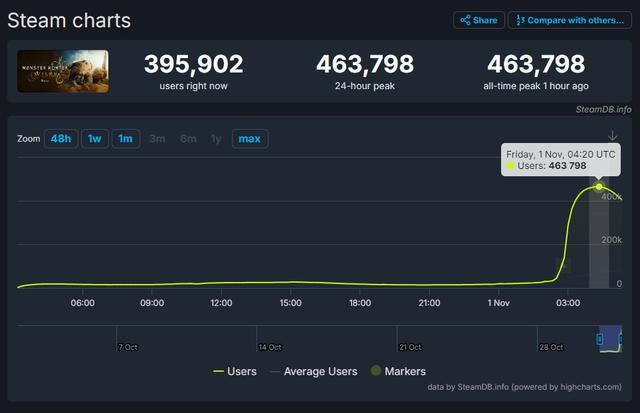Select the 1m zoom range

[126, 139]
